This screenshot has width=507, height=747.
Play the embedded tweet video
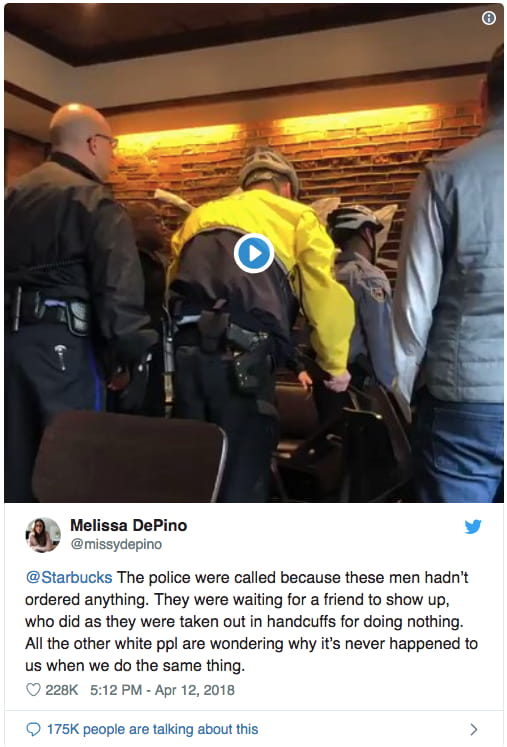pos(254,253)
